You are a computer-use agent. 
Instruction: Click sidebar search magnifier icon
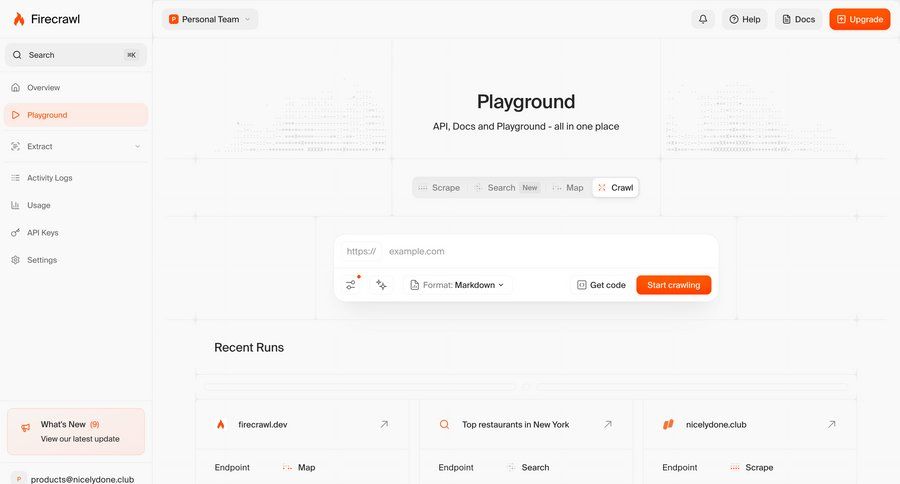pyautogui.click(x=17, y=55)
